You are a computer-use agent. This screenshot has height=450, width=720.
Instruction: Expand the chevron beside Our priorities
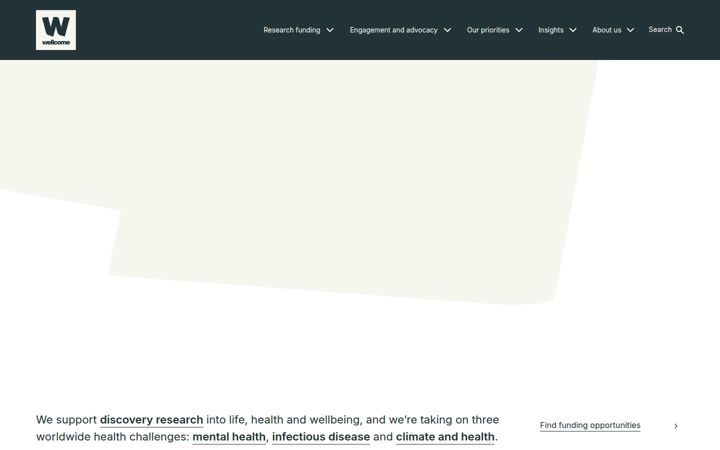[x=519, y=30]
